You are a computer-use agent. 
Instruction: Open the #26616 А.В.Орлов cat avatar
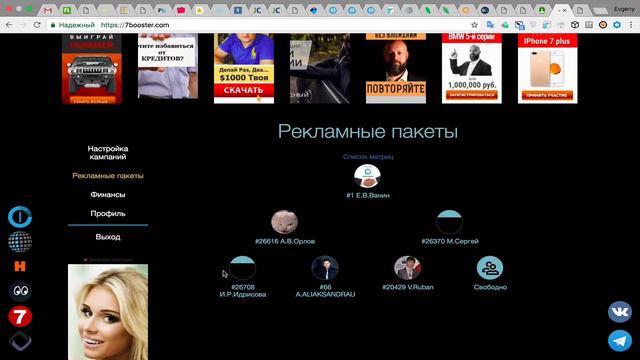[284, 222]
